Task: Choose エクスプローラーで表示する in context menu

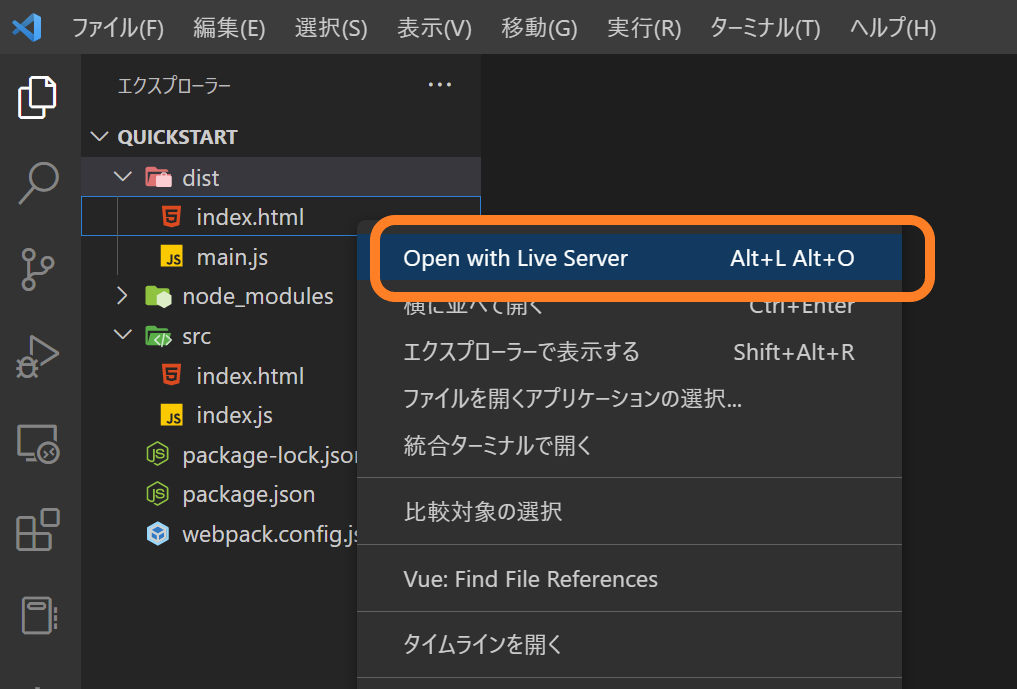Action: point(629,352)
